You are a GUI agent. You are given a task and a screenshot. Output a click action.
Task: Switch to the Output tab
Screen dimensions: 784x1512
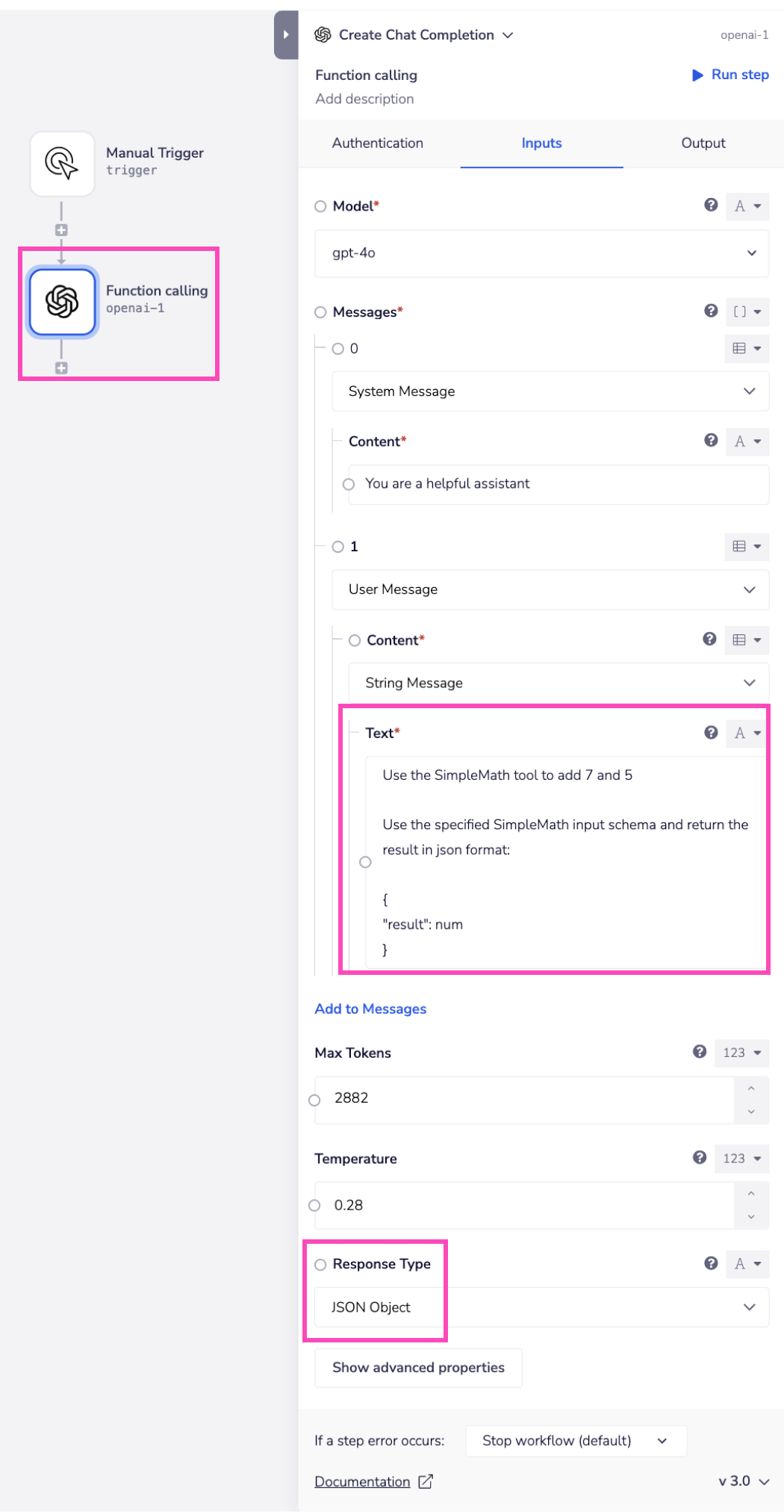703,143
